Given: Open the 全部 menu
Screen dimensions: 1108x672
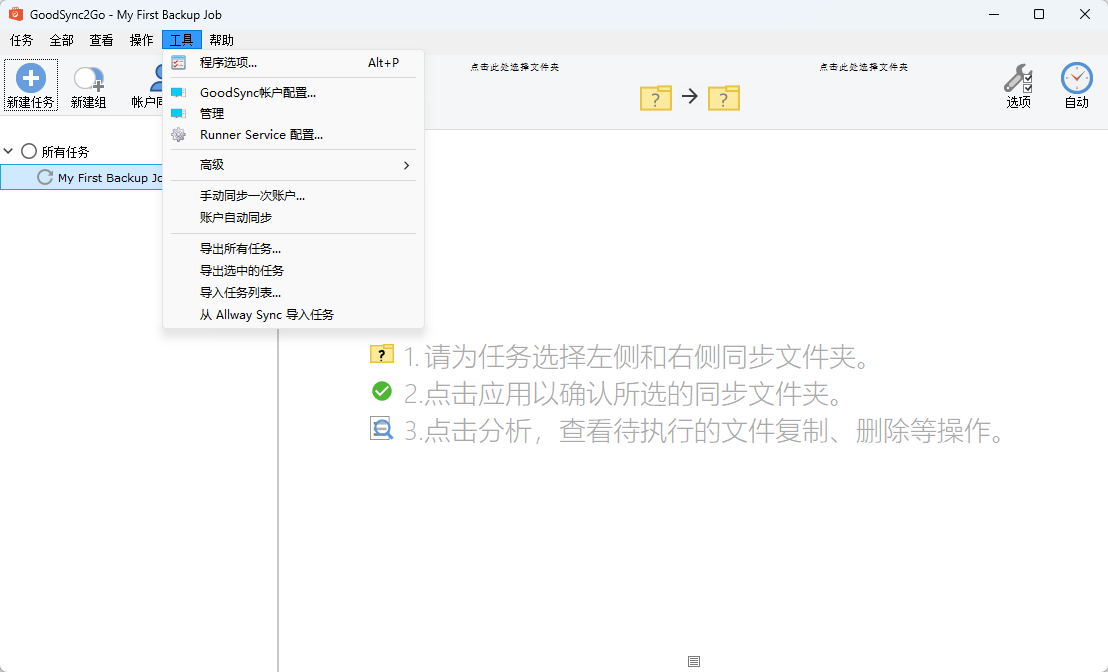Looking at the screenshot, I should [x=61, y=40].
